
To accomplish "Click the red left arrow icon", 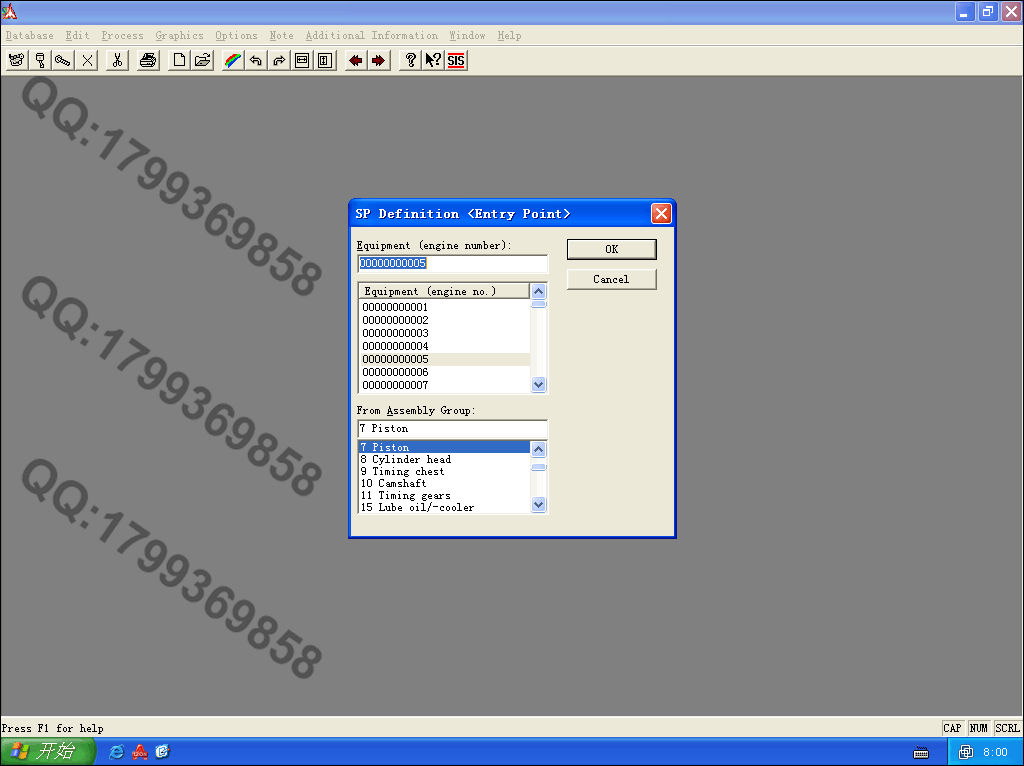I will 355,60.
